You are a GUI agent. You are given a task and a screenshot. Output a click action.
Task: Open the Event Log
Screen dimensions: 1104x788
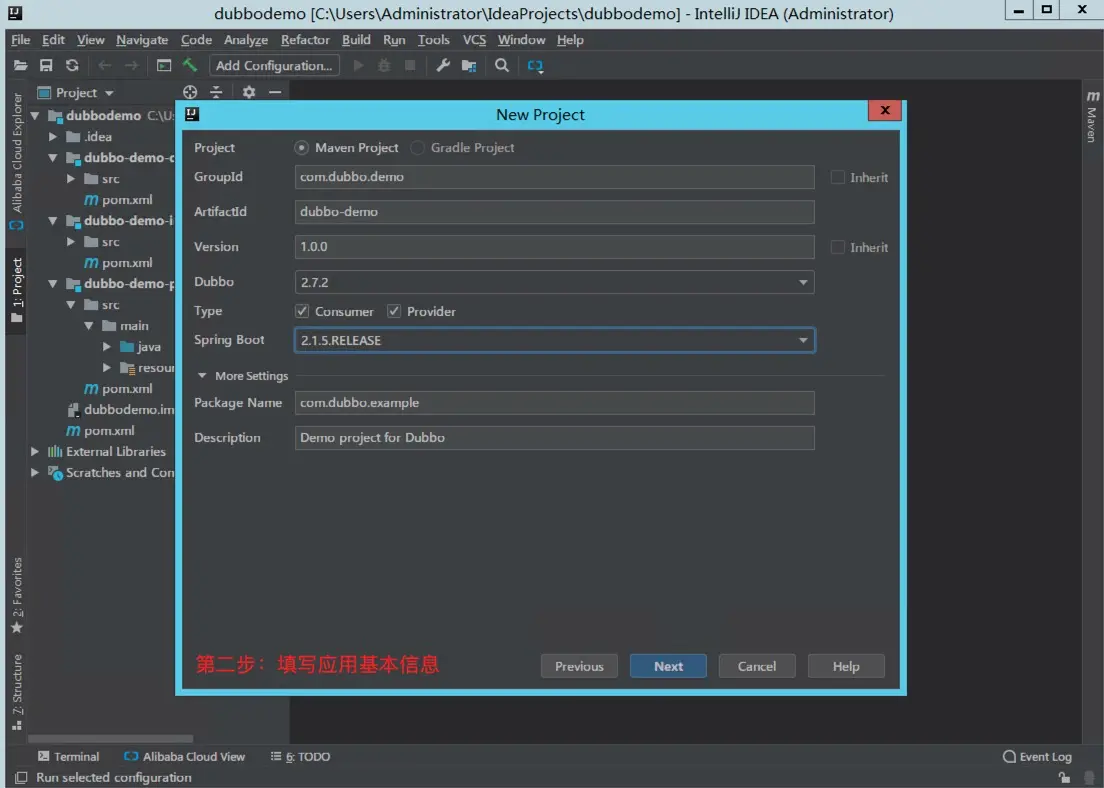[1037, 756]
